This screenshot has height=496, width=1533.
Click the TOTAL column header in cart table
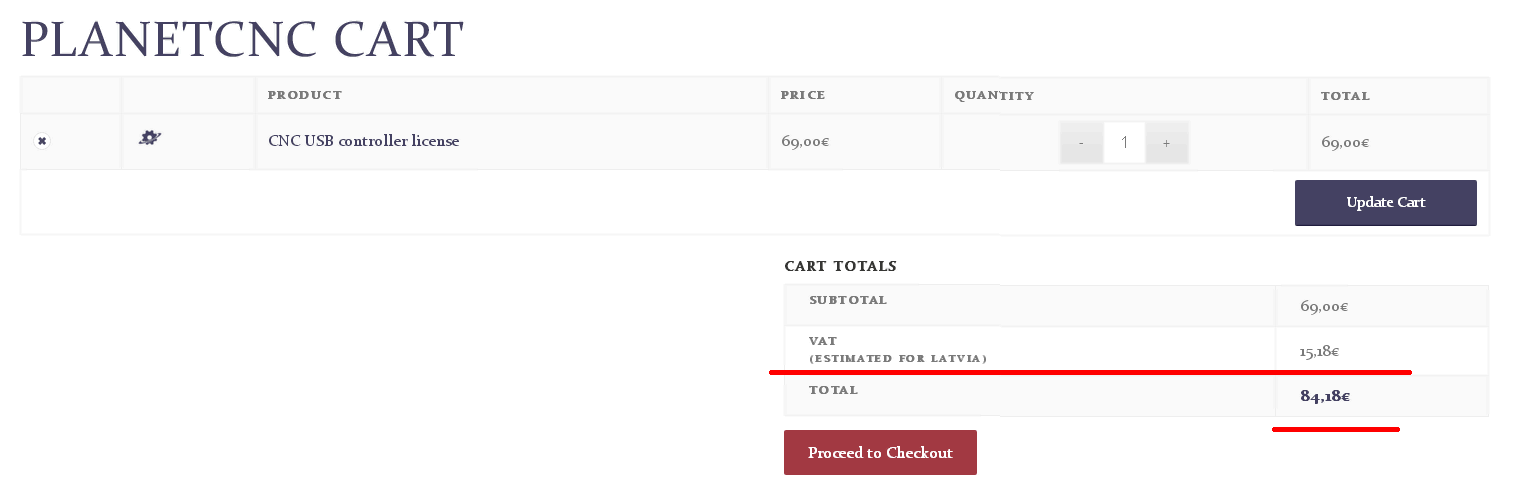click(x=1345, y=96)
